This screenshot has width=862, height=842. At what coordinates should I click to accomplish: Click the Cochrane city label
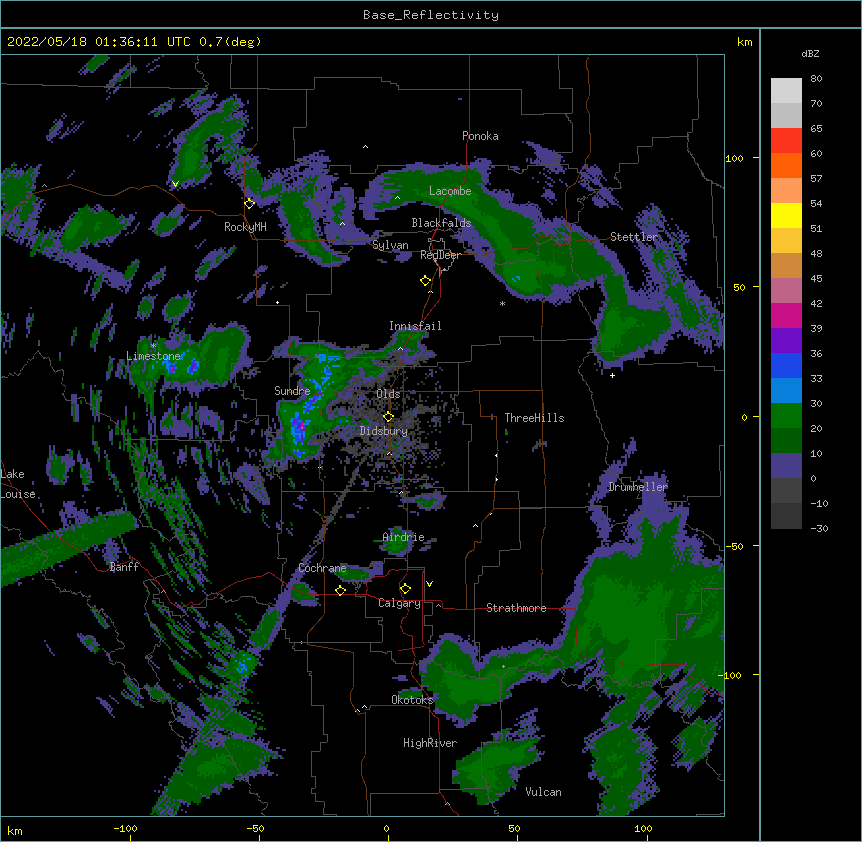[x=323, y=568]
